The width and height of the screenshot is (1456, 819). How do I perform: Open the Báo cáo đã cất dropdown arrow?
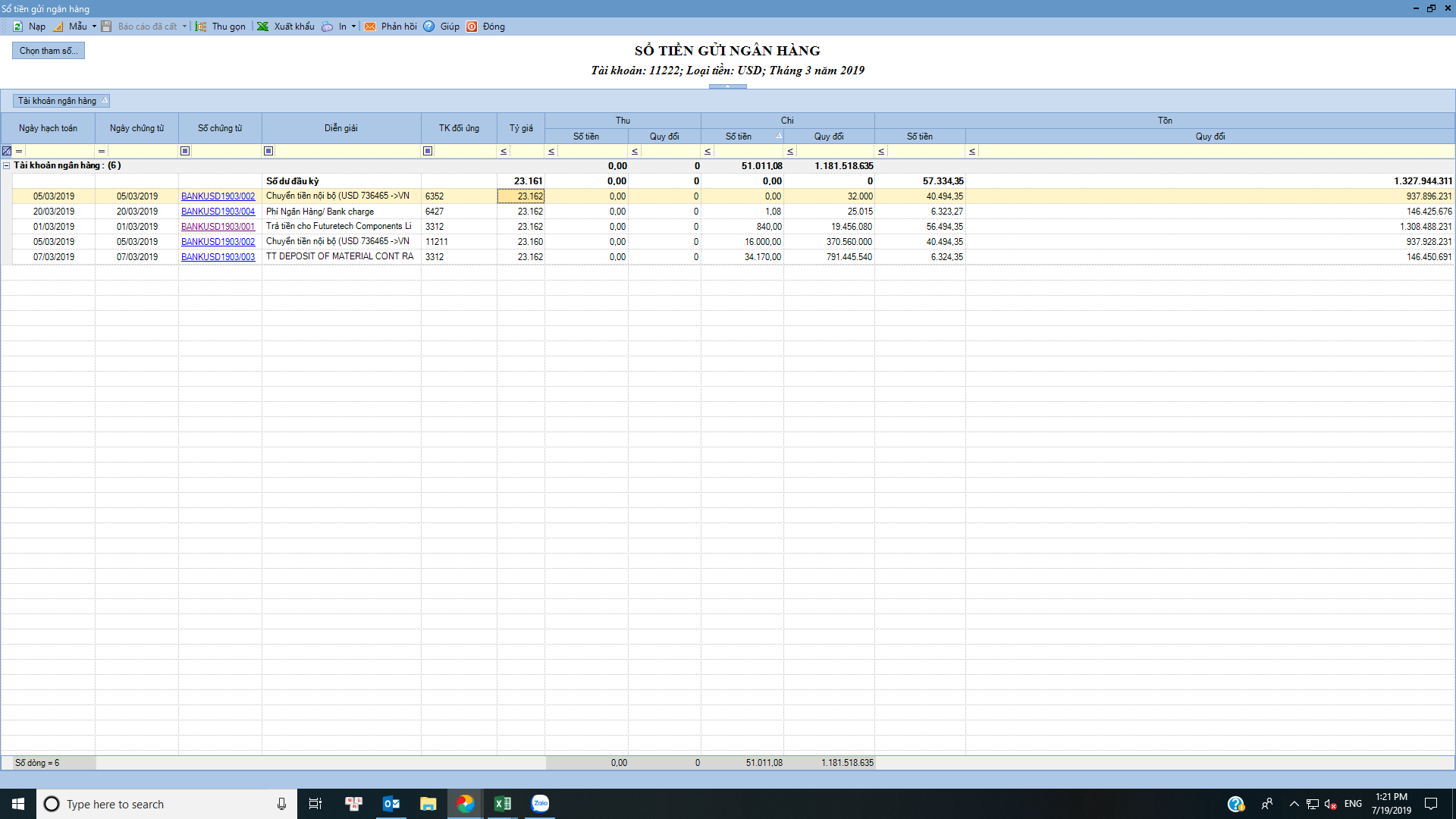[184, 27]
